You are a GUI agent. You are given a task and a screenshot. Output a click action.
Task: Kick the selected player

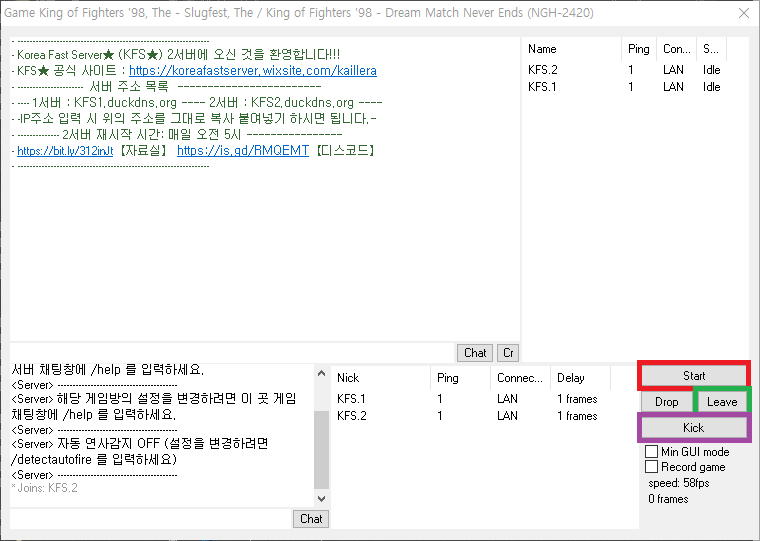694,428
